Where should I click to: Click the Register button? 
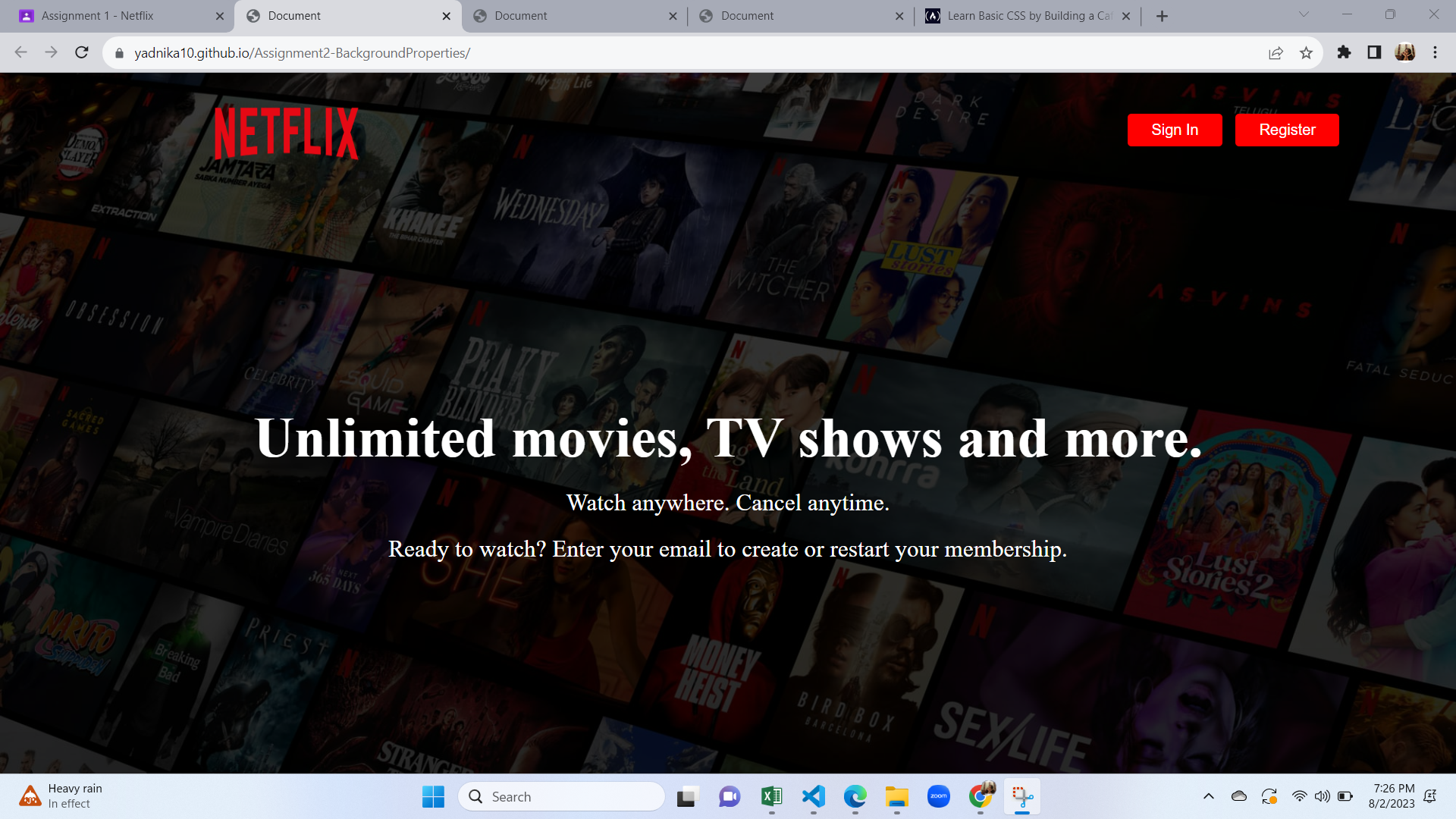coord(1287,130)
